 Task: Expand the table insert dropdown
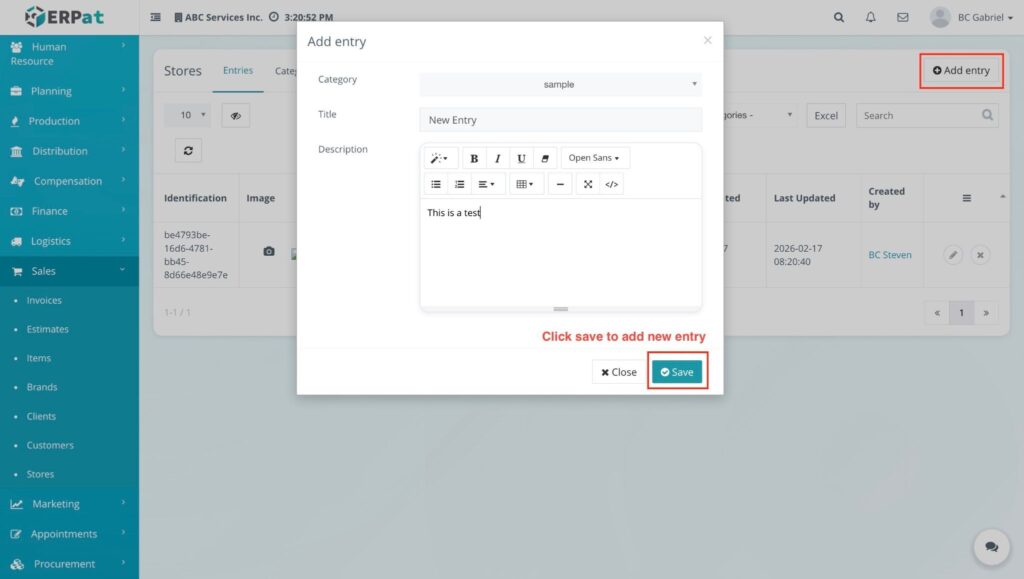pyautogui.click(x=523, y=184)
